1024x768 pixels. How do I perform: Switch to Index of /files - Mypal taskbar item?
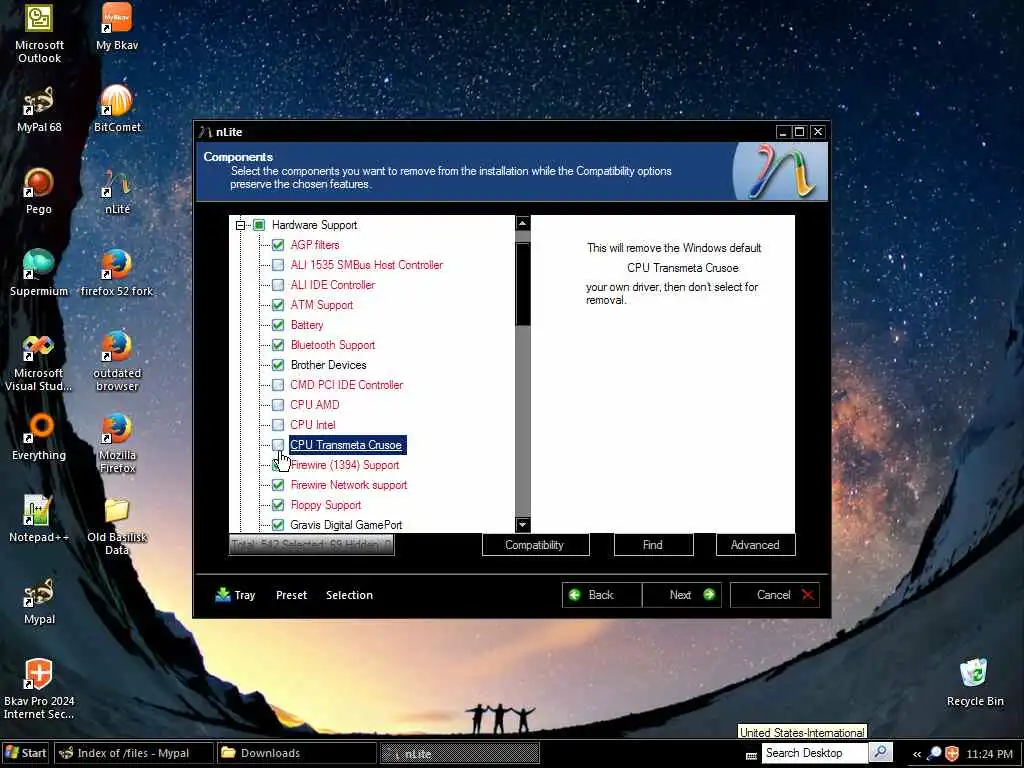point(133,753)
